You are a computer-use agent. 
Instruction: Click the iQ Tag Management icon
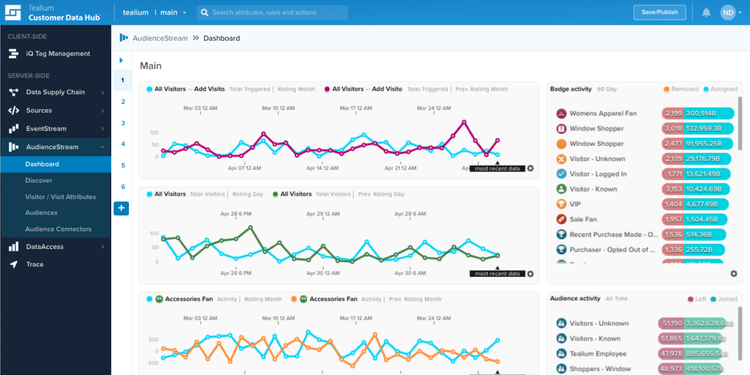[14, 54]
